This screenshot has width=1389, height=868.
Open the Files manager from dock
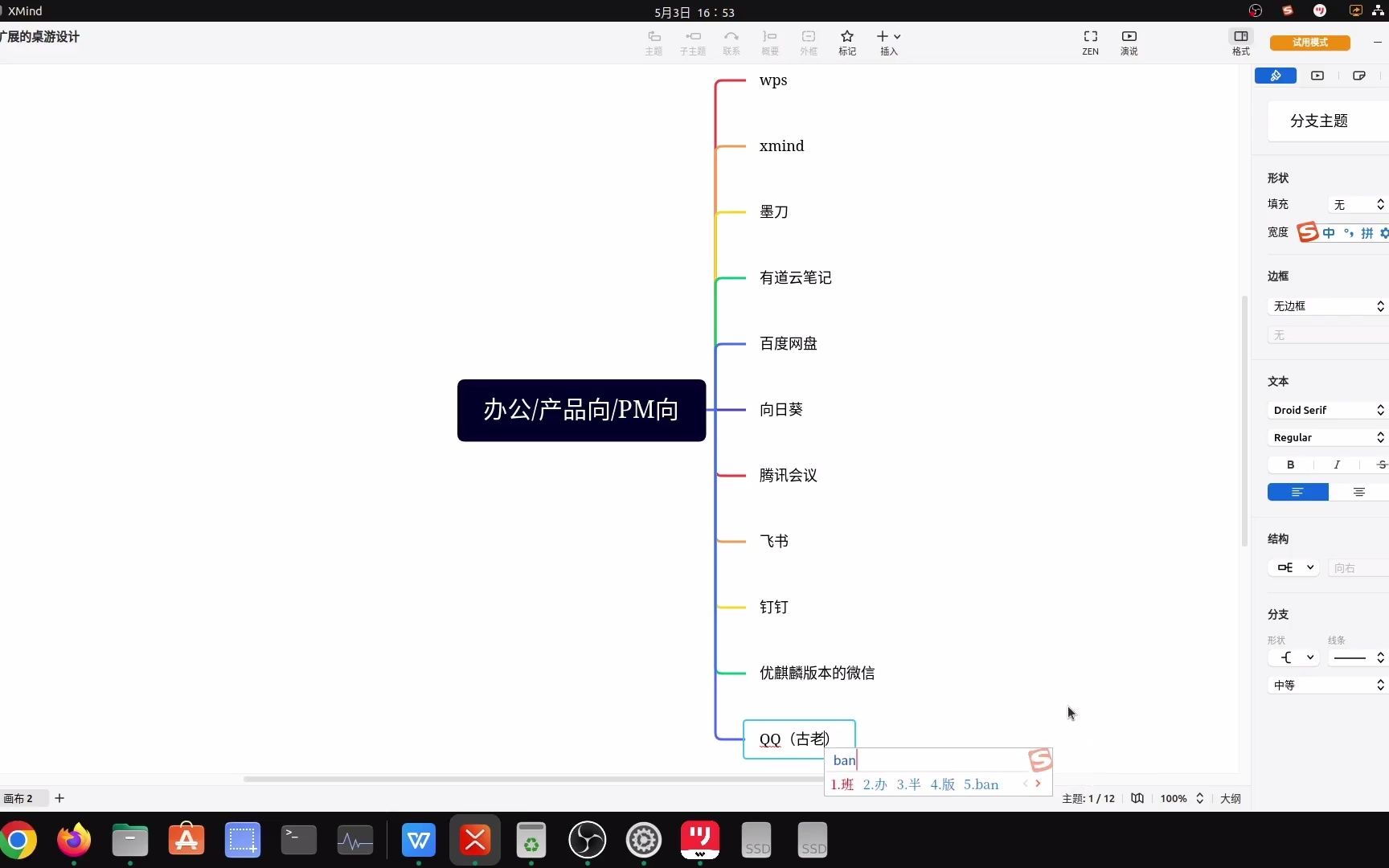pyautogui.click(x=130, y=841)
